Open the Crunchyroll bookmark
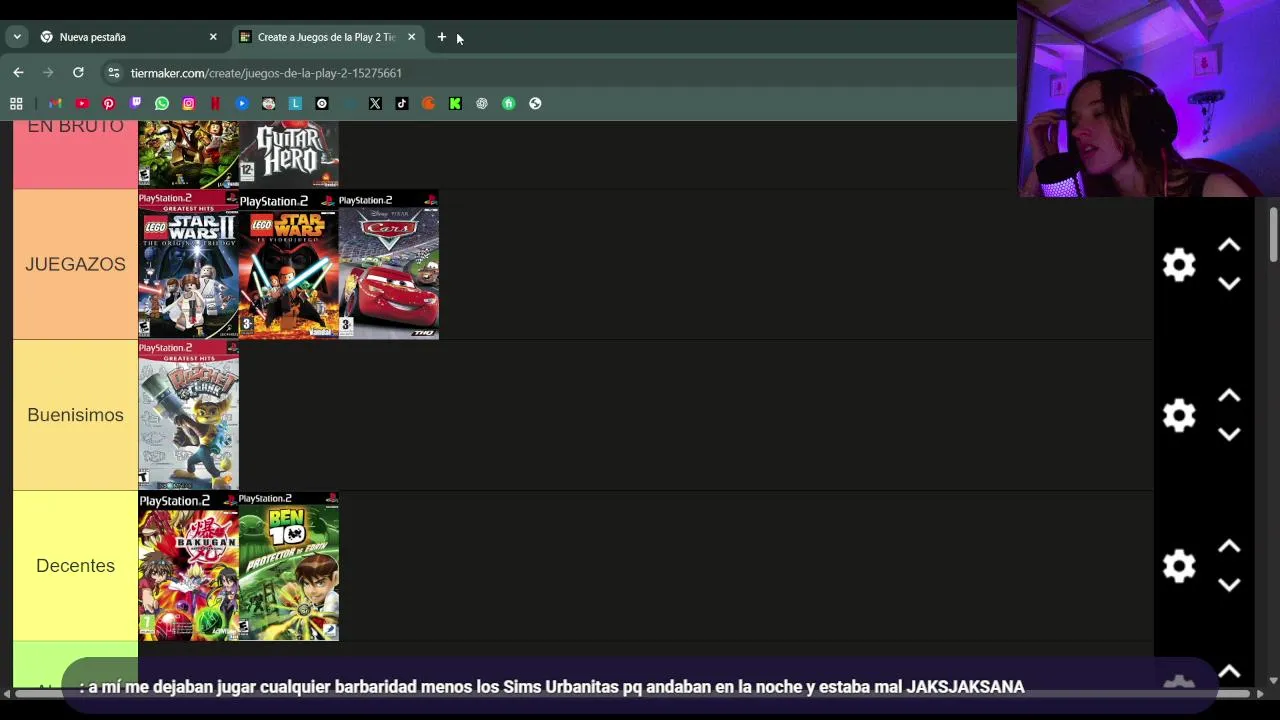 (x=428, y=103)
